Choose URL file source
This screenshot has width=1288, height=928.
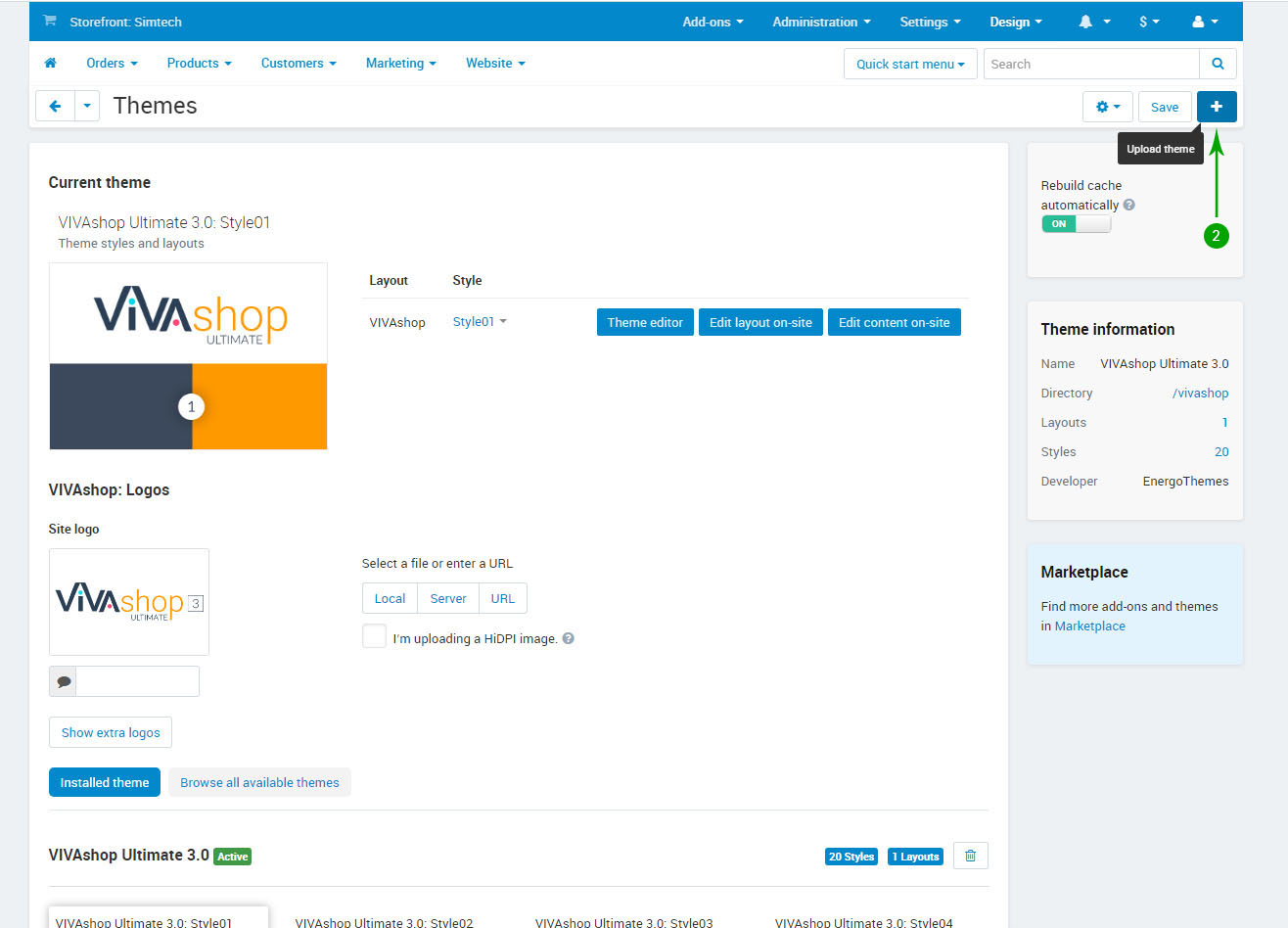tap(503, 598)
